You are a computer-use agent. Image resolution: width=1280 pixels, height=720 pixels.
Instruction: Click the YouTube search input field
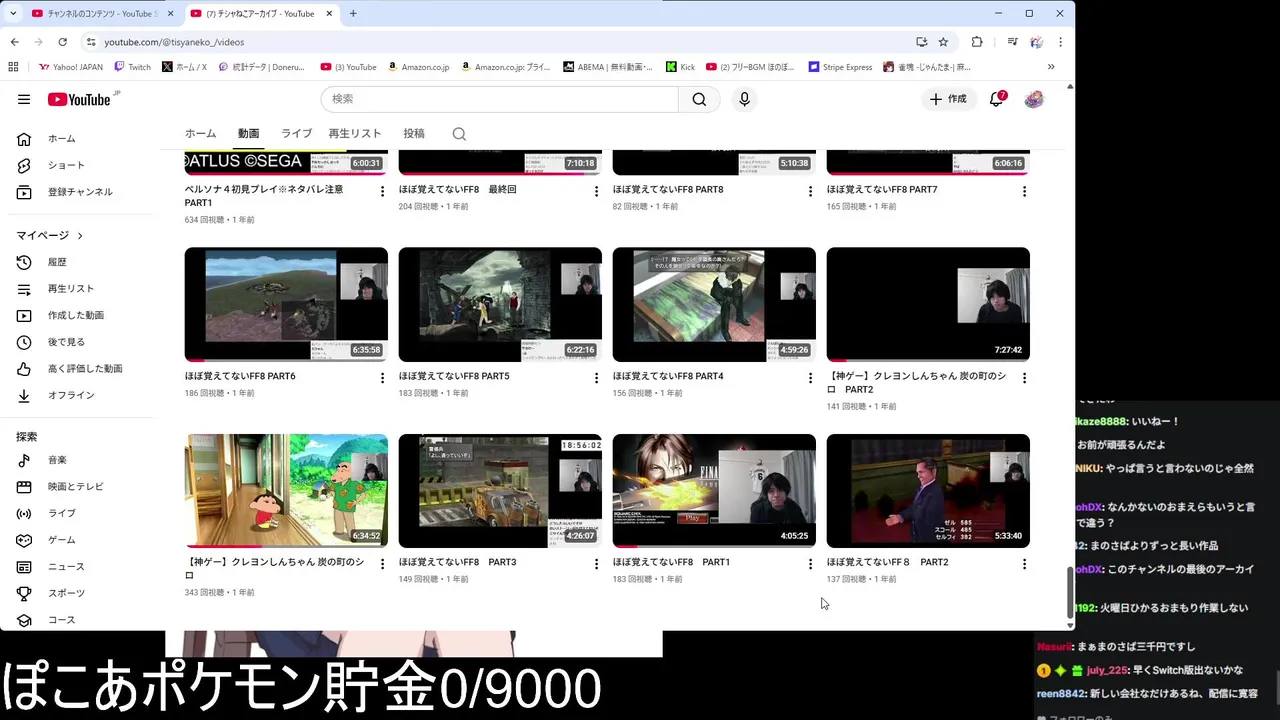(500, 99)
